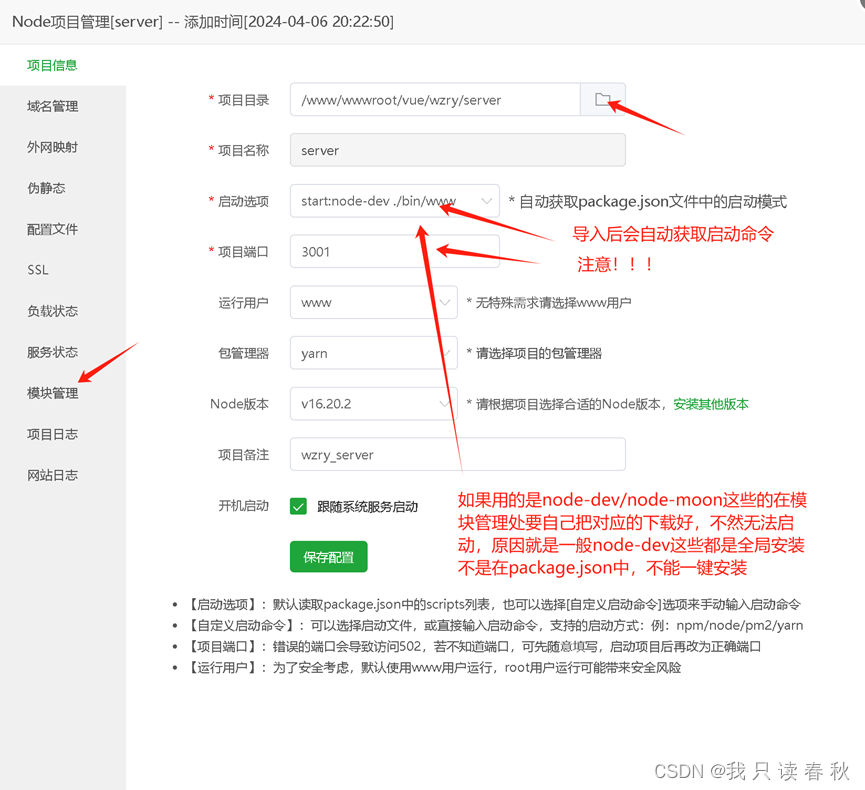Open the 运行用户 user dropdown
Viewport: 865px width, 790px height.
point(444,302)
